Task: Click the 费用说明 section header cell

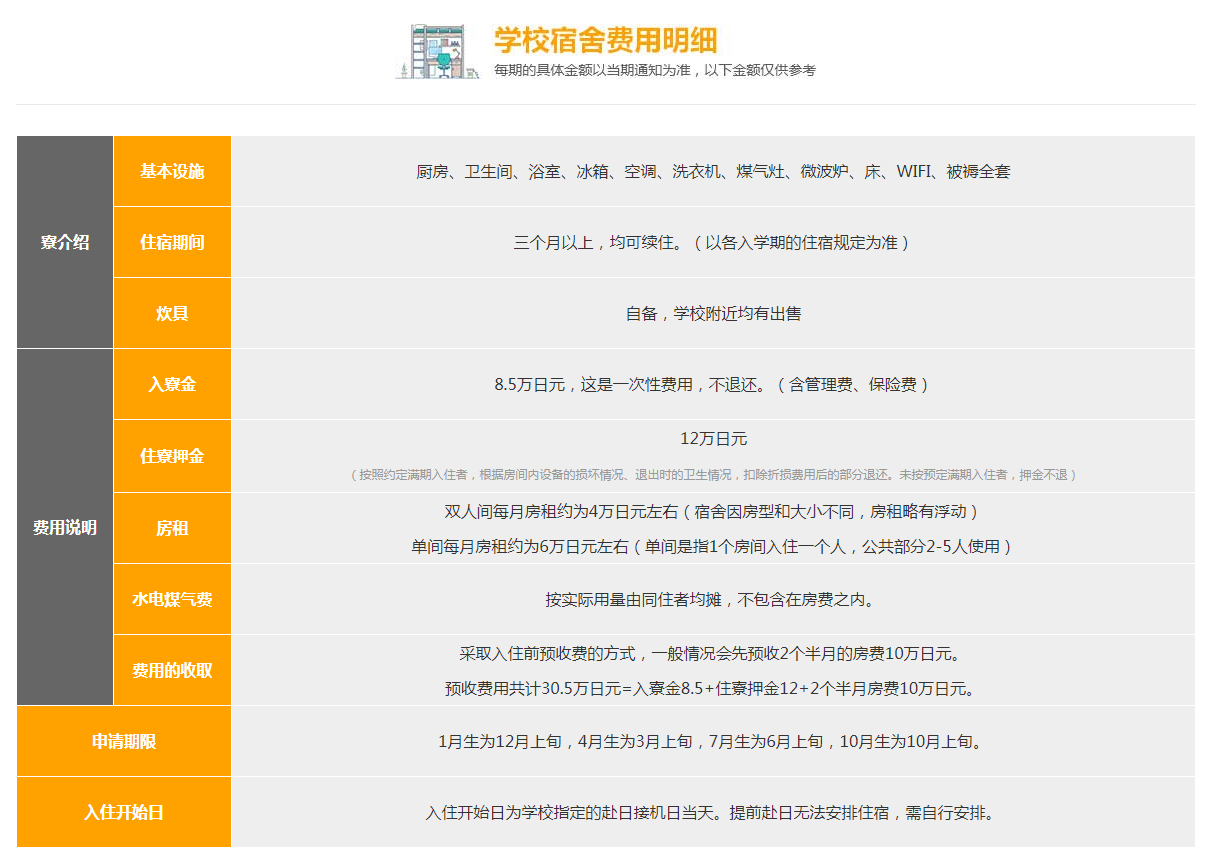Action: [x=65, y=527]
